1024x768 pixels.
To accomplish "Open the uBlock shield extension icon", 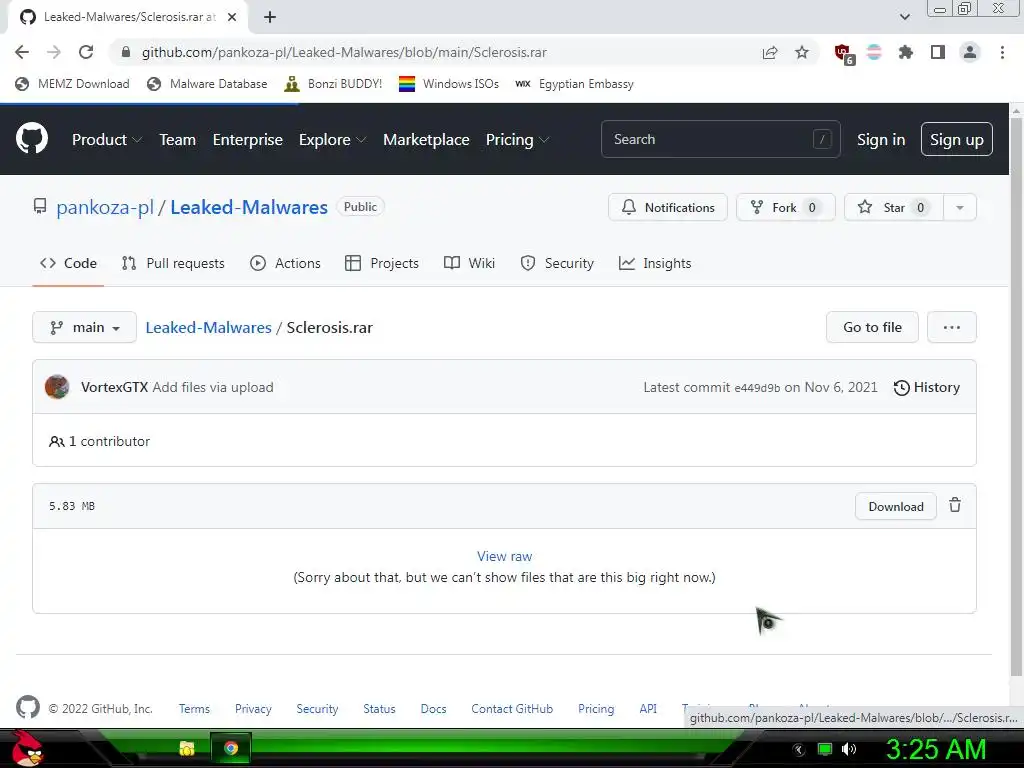I will pyautogui.click(x=843, y=53).
